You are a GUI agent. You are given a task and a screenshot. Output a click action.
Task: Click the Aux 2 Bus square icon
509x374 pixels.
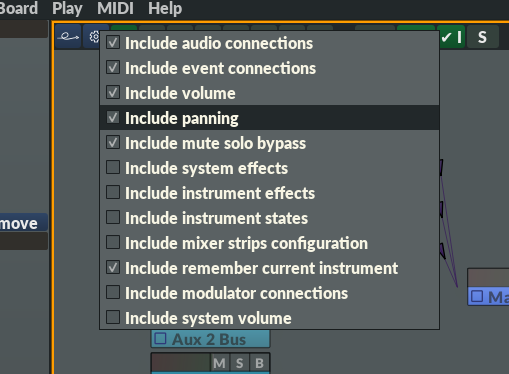[x=161, y=339]
